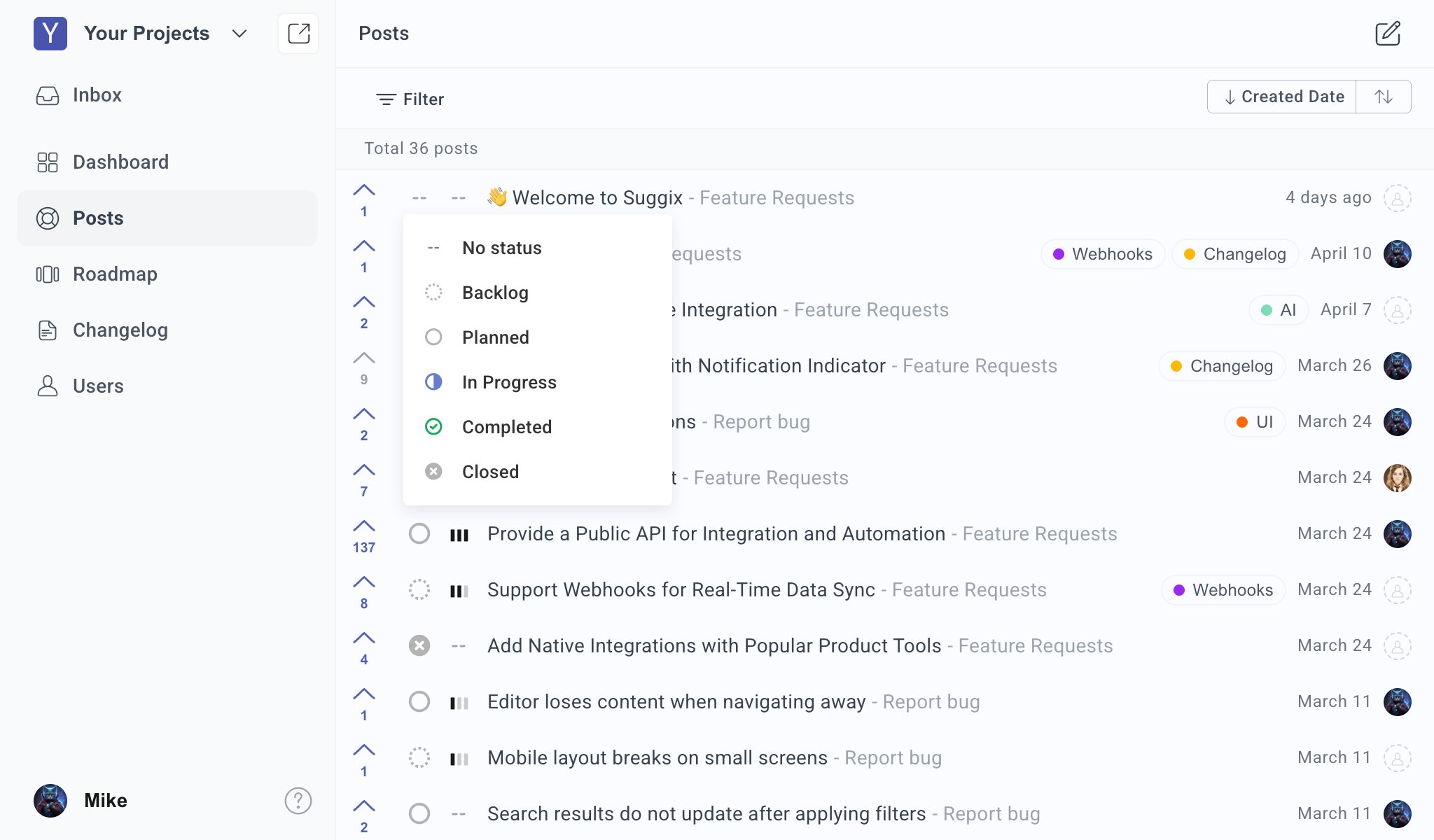
Task: Select Planned in the status menu
Action: 538,337
